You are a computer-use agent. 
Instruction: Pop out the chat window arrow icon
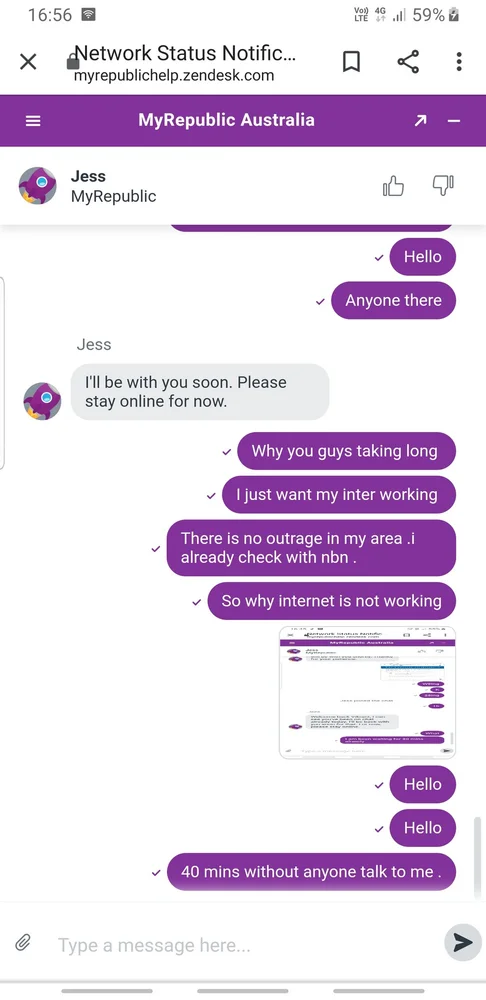click(420, 121)
